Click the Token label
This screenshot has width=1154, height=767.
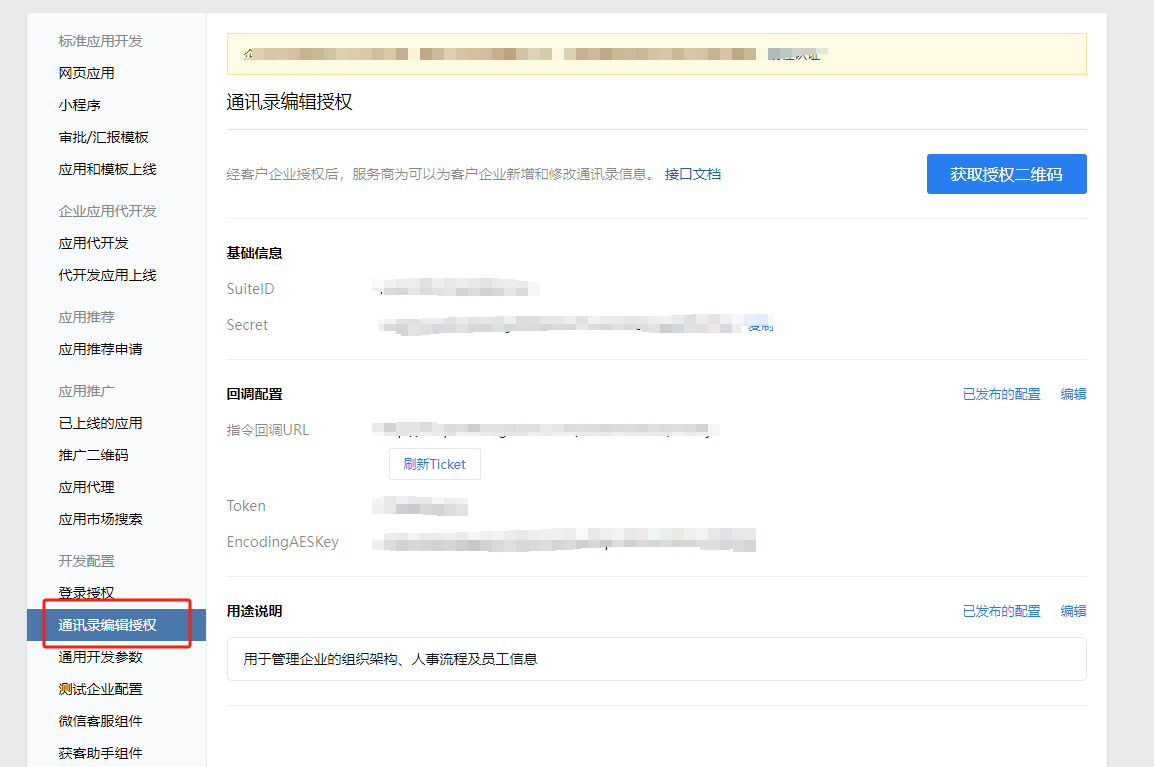click(x=246, y=506)
